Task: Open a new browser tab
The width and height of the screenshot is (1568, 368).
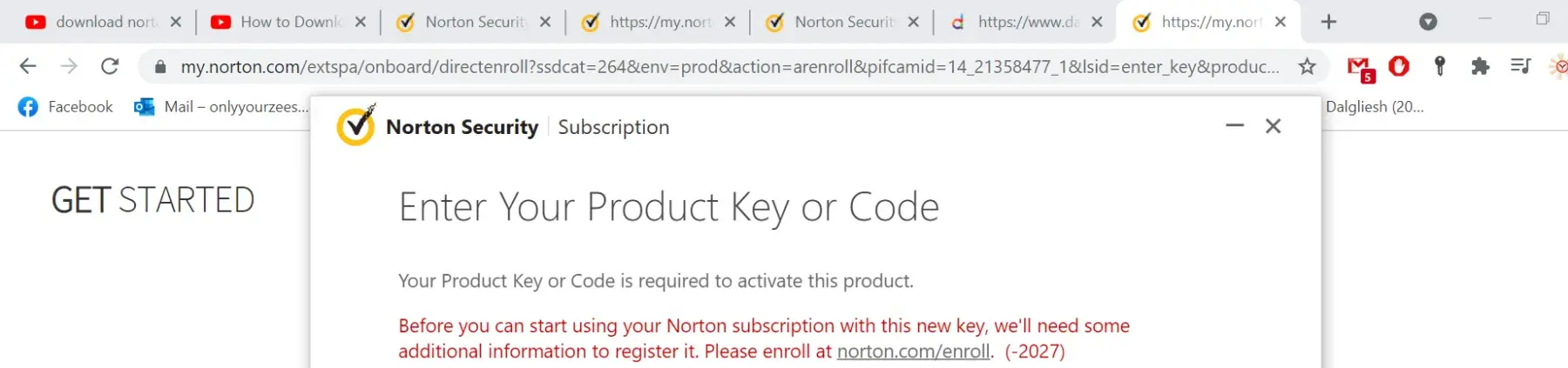Action: click(x=1328, y=22)
